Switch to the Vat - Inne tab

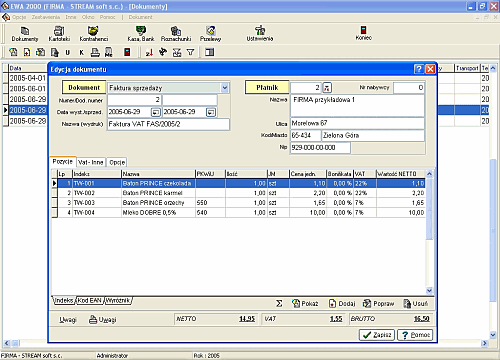point(91,162)
